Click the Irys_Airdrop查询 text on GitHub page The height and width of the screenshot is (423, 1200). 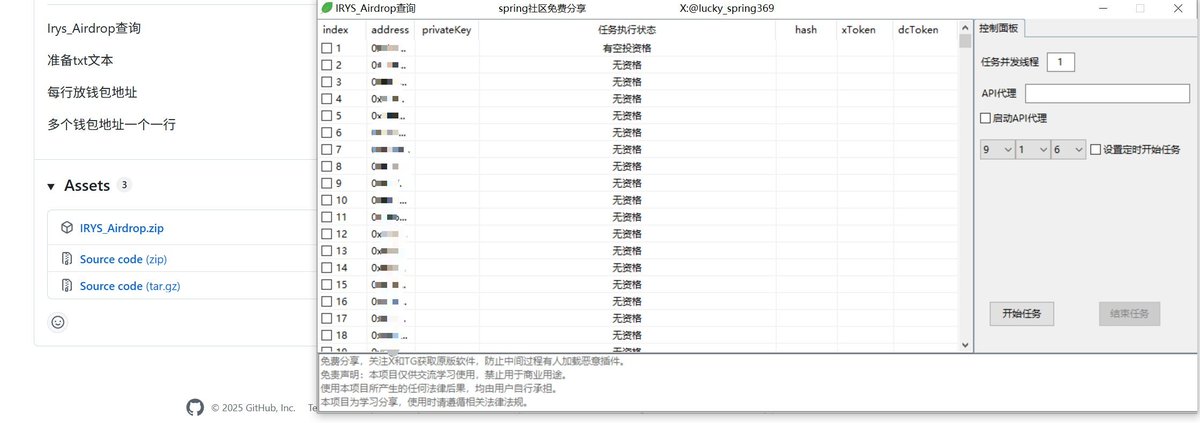94,28
